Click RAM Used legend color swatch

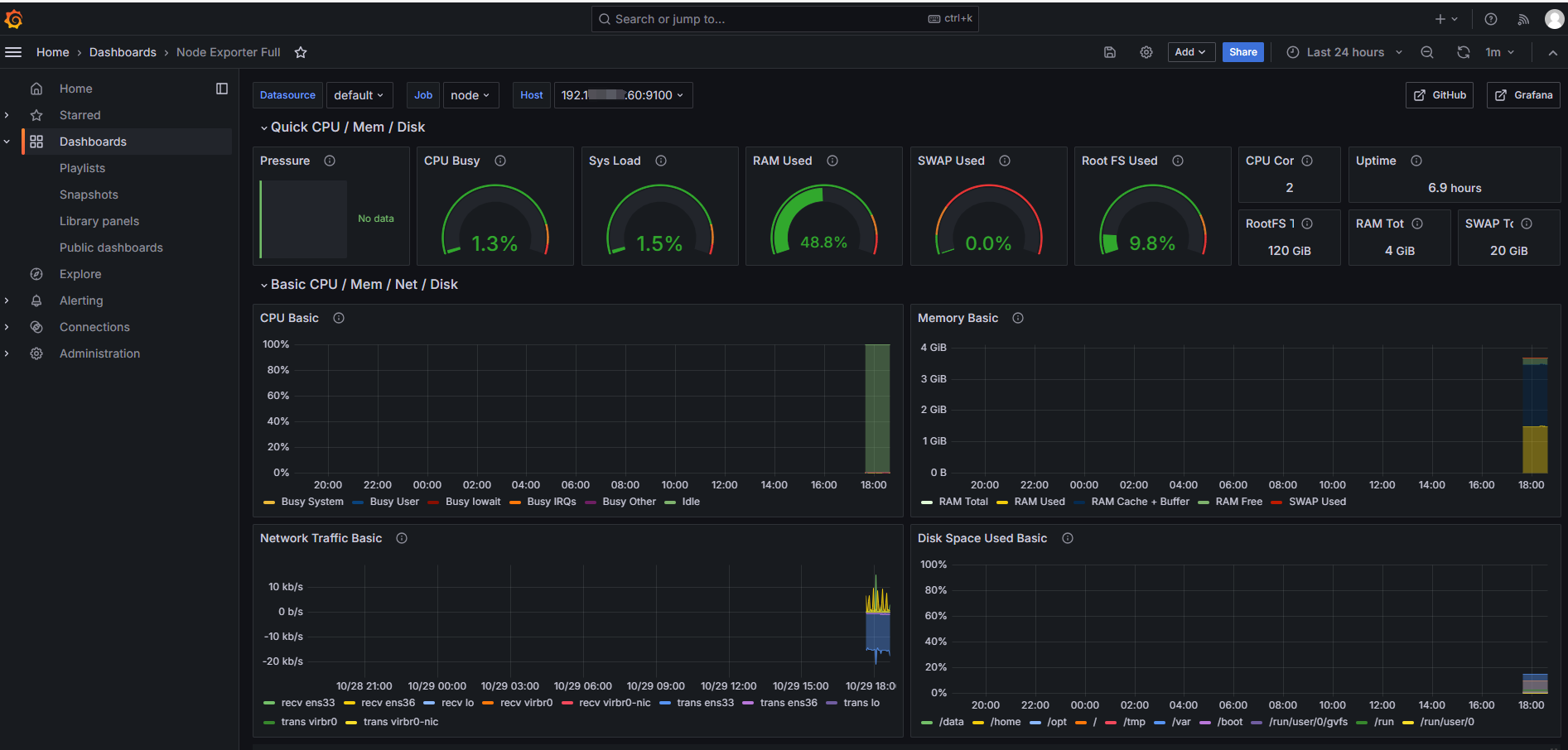[1002, 502]
